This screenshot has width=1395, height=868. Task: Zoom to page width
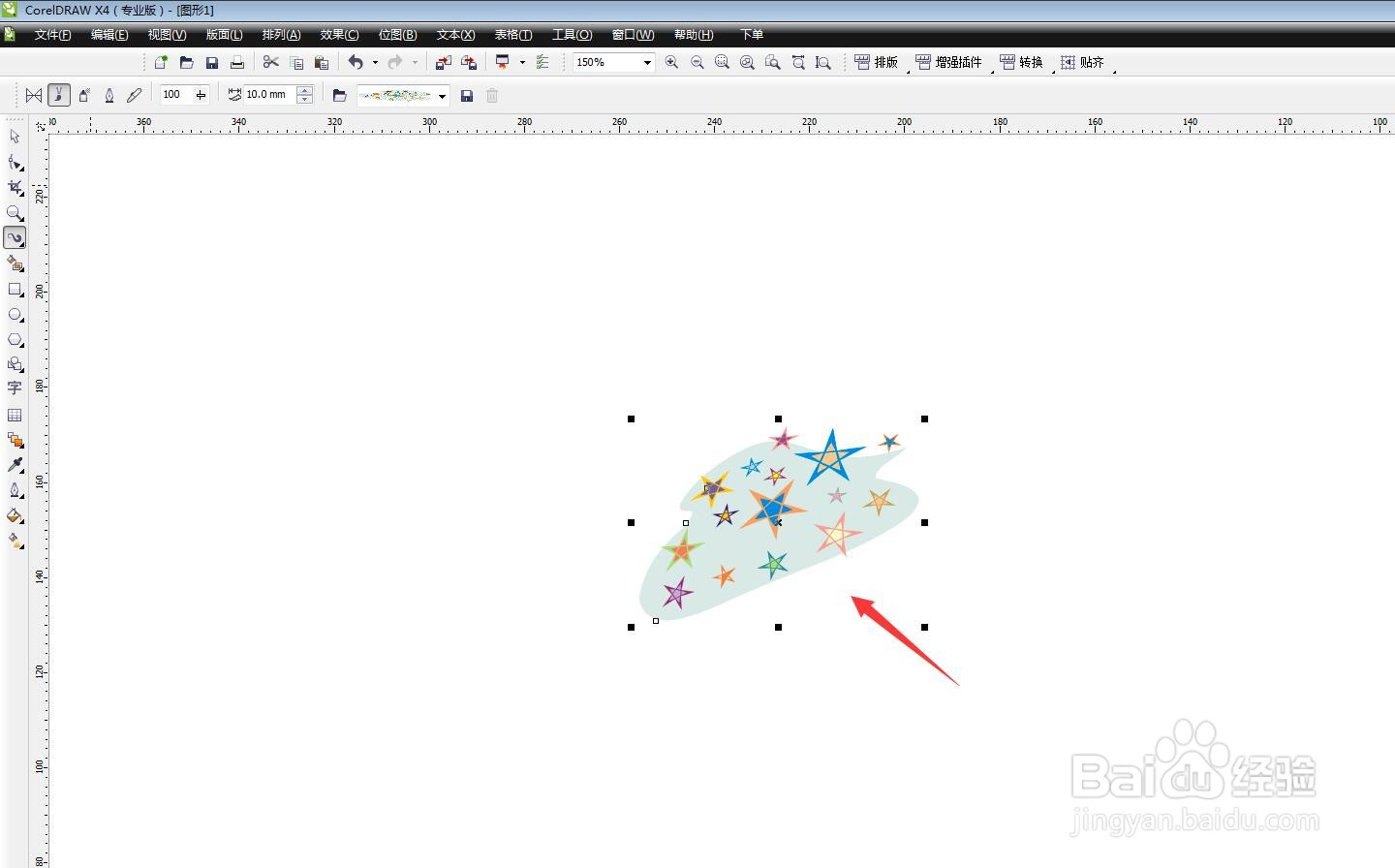pyautogui.click(x=798, y=62)
